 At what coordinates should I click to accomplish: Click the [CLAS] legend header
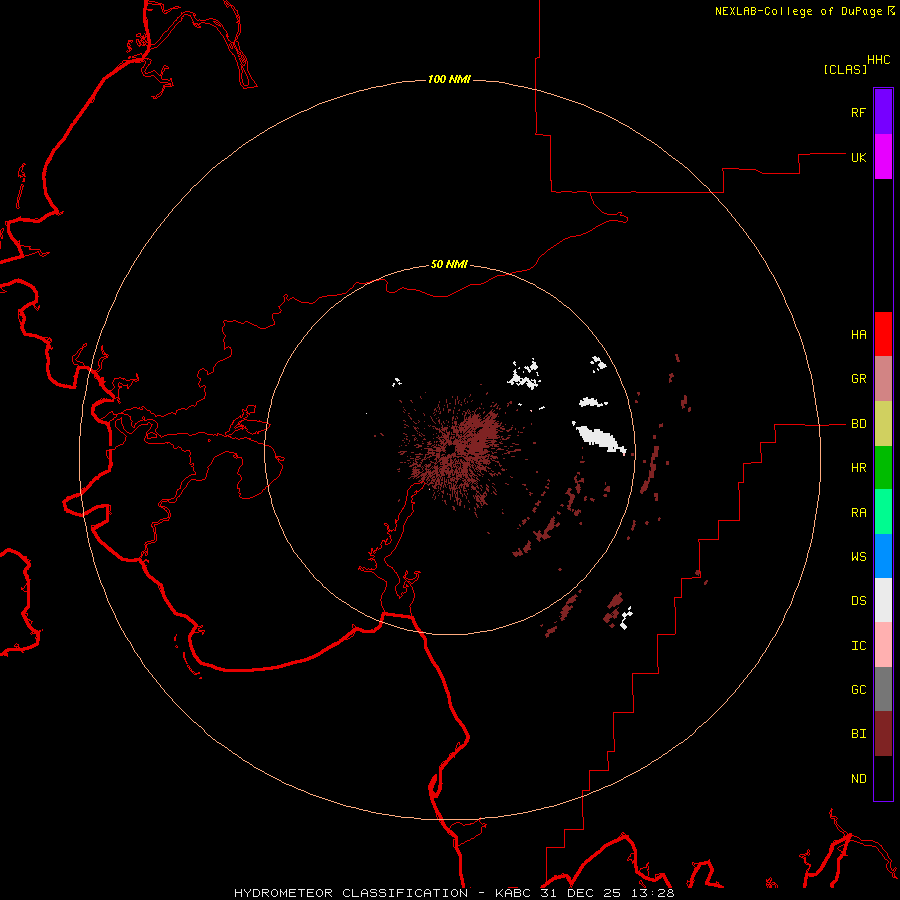click(845, 70)
